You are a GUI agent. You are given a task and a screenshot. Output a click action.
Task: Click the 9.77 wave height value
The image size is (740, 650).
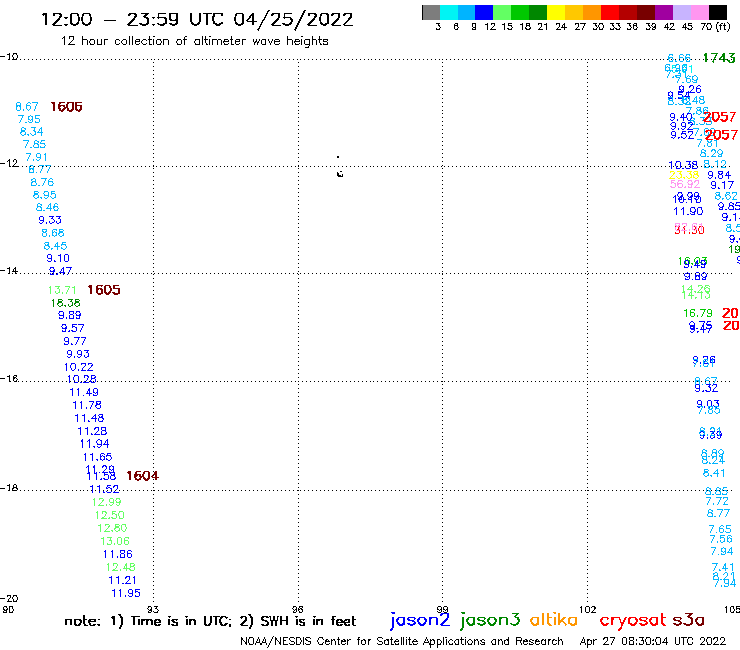pyautogui.click(x=75, y=341)
